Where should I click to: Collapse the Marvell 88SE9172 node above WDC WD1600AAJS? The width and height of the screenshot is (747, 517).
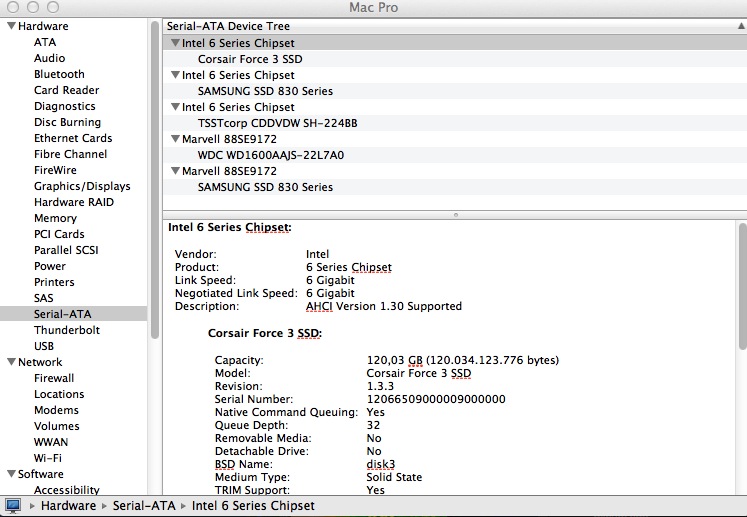tap(175, 139)
